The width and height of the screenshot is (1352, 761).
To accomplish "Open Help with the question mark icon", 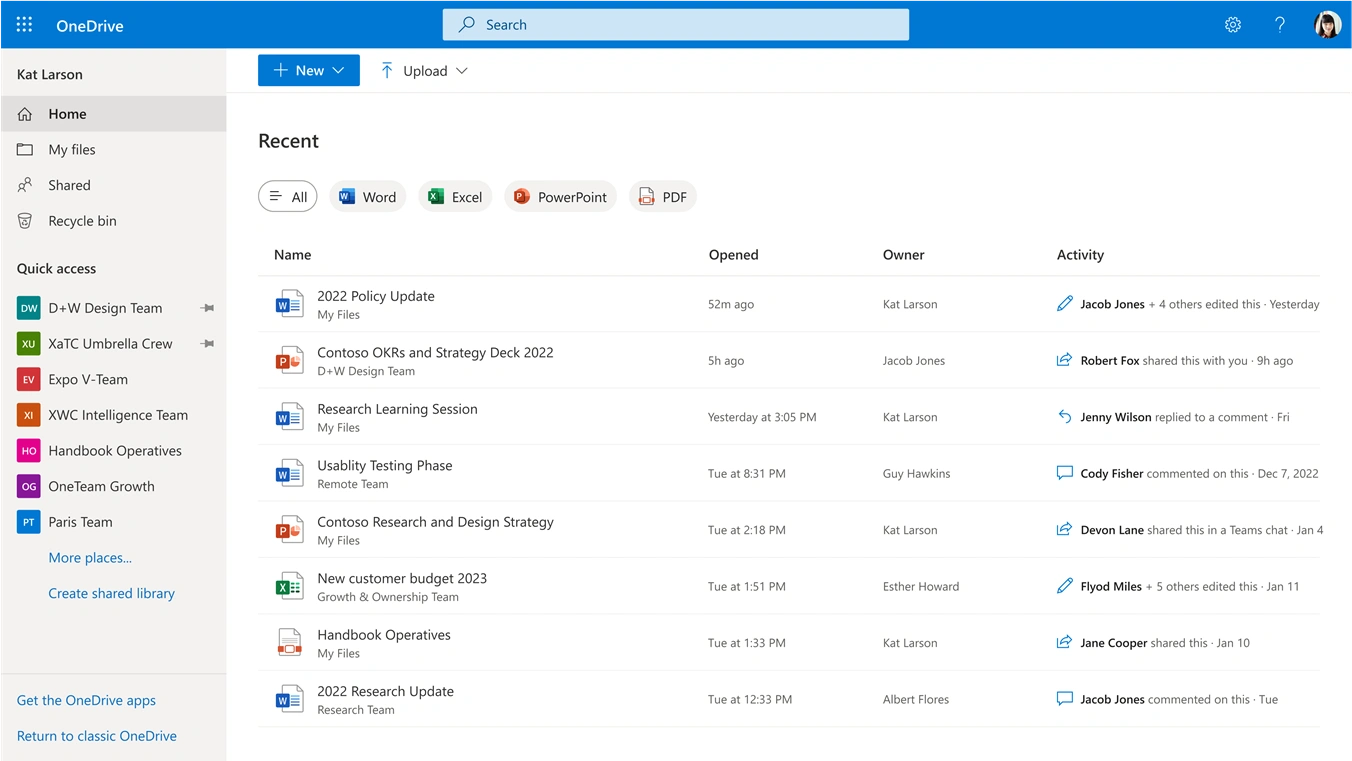I will pyautogui.click(x=1280, y=24).
